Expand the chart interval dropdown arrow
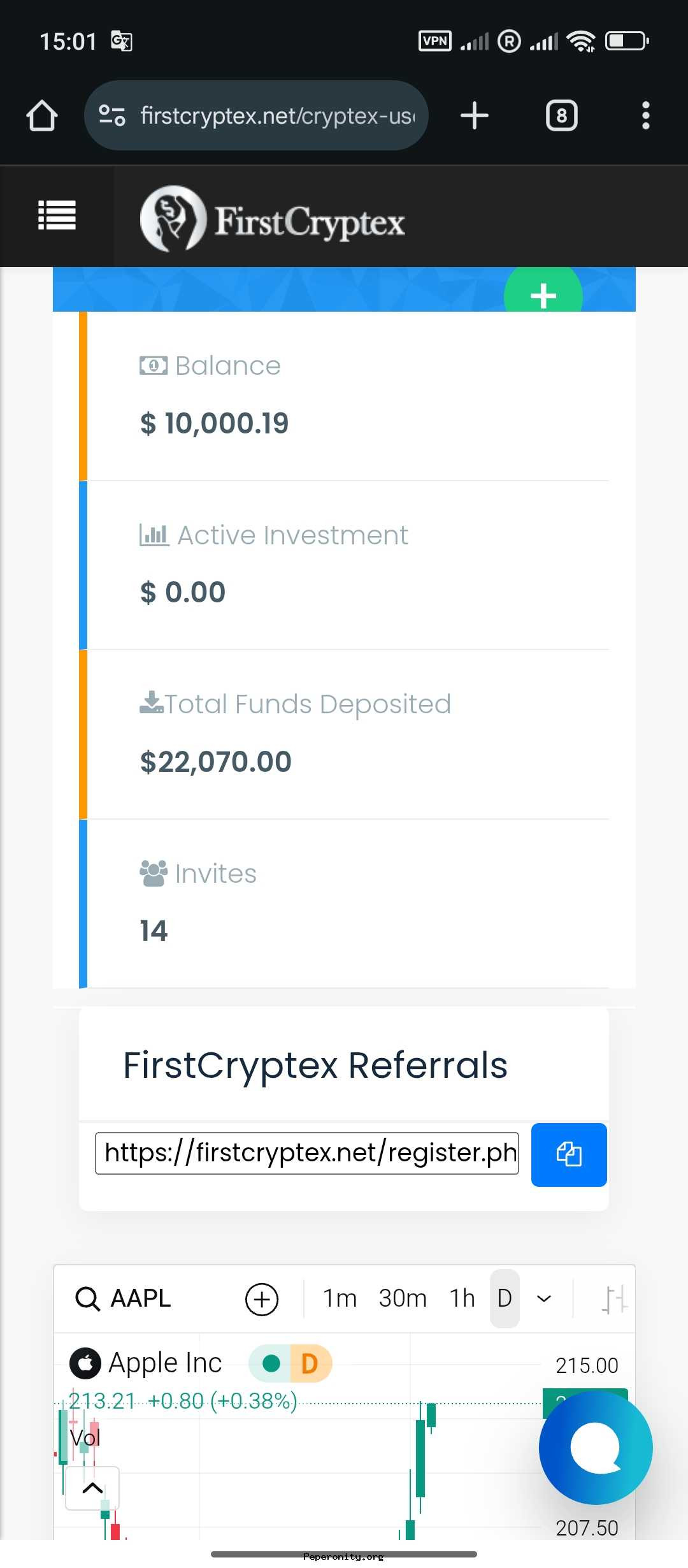The image size is (688, 1568). pyautogui.click(x=544, y=1298)
